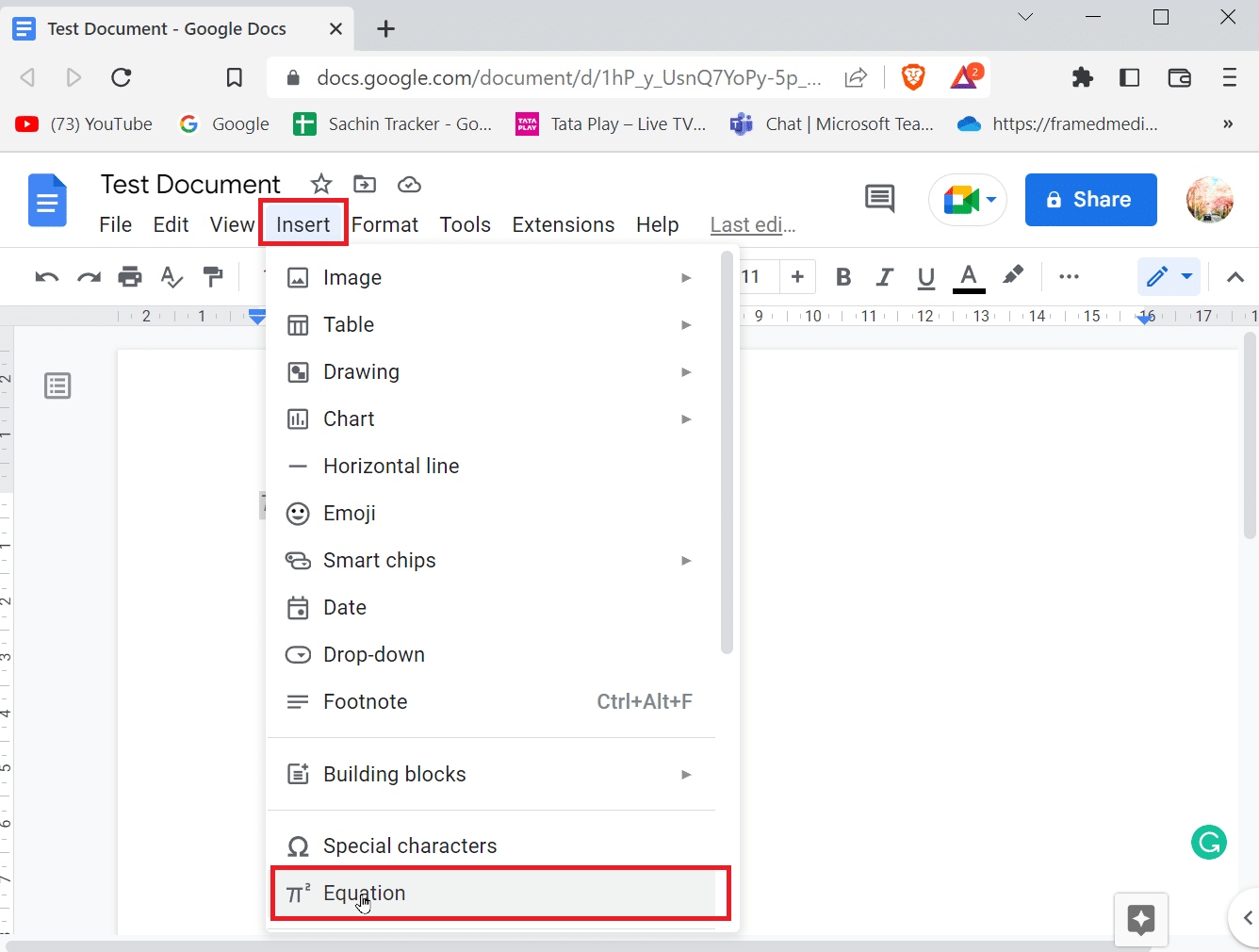Viewport: 1259px width, 952px height.
Task: Select the paint format tool
Action: click(213, 276)
